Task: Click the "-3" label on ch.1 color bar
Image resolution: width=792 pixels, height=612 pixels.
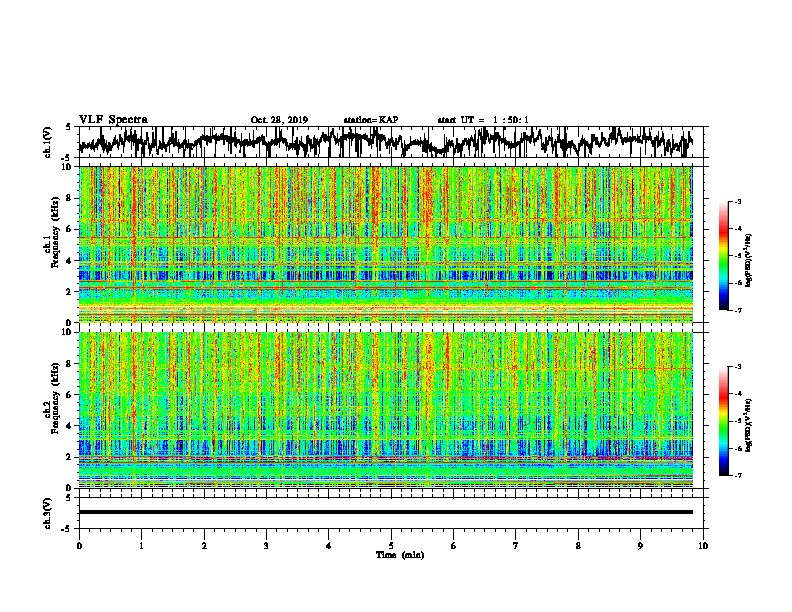Action: tap(738, 202)
